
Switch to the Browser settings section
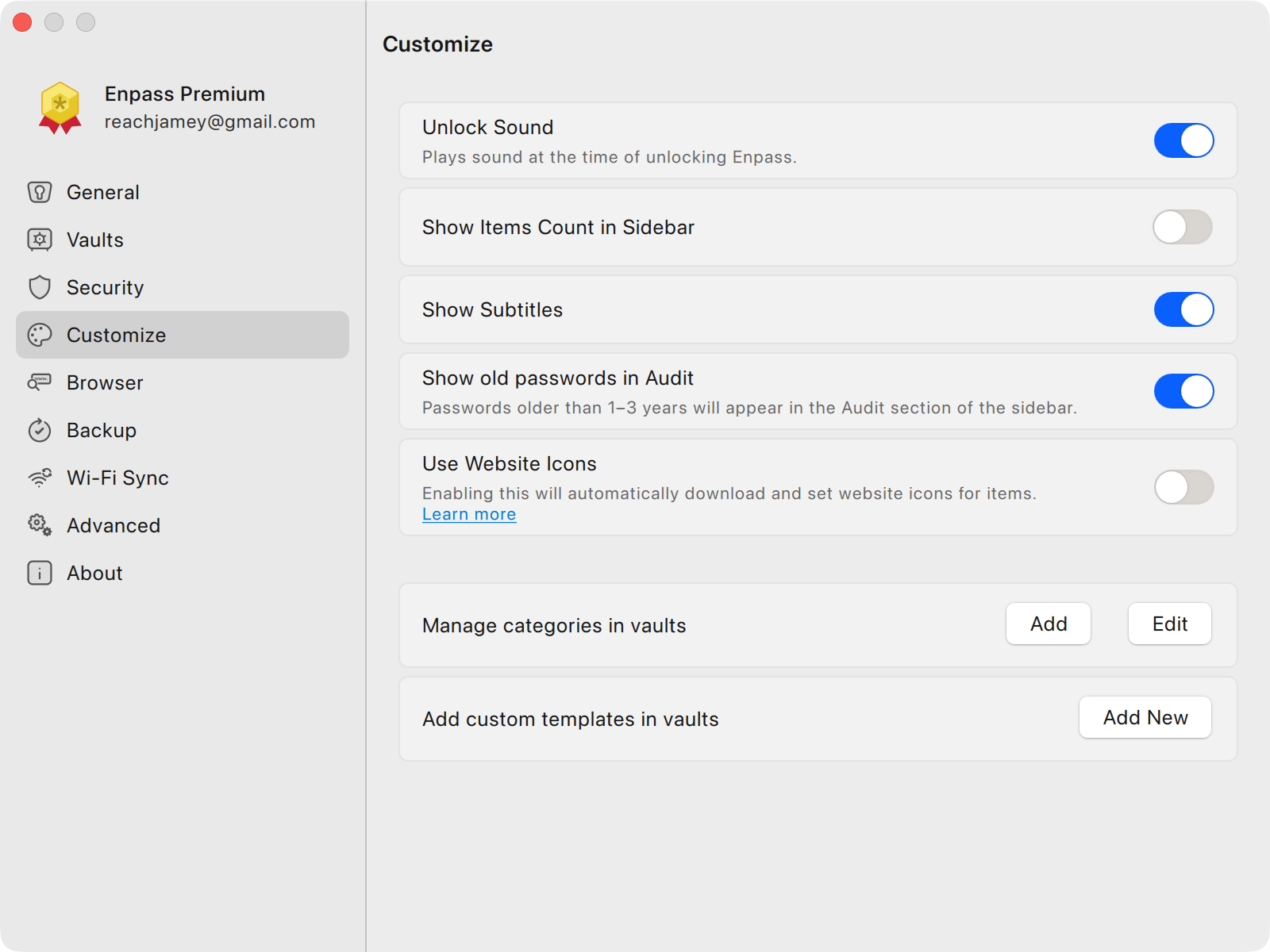[x=183, y=382]
